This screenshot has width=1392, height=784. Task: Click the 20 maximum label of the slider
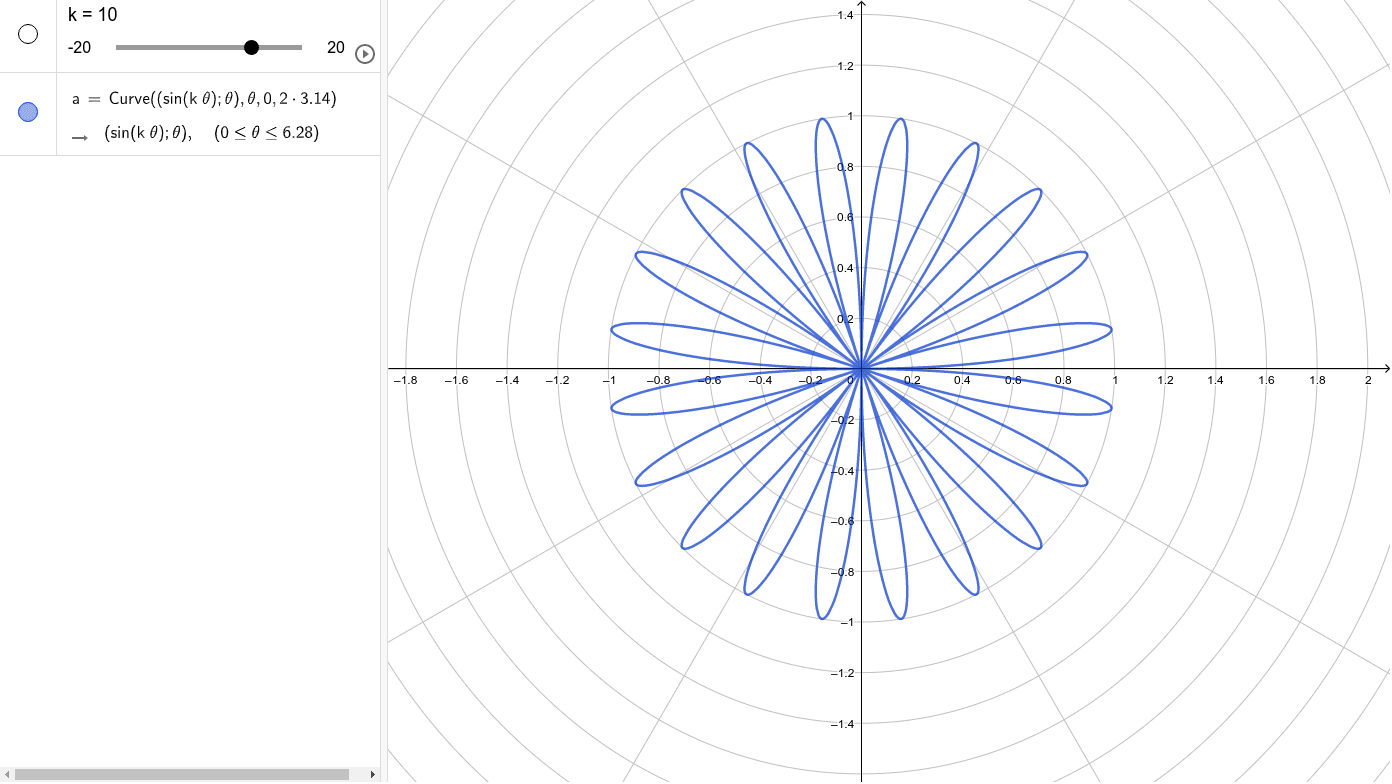pos(335,47)
